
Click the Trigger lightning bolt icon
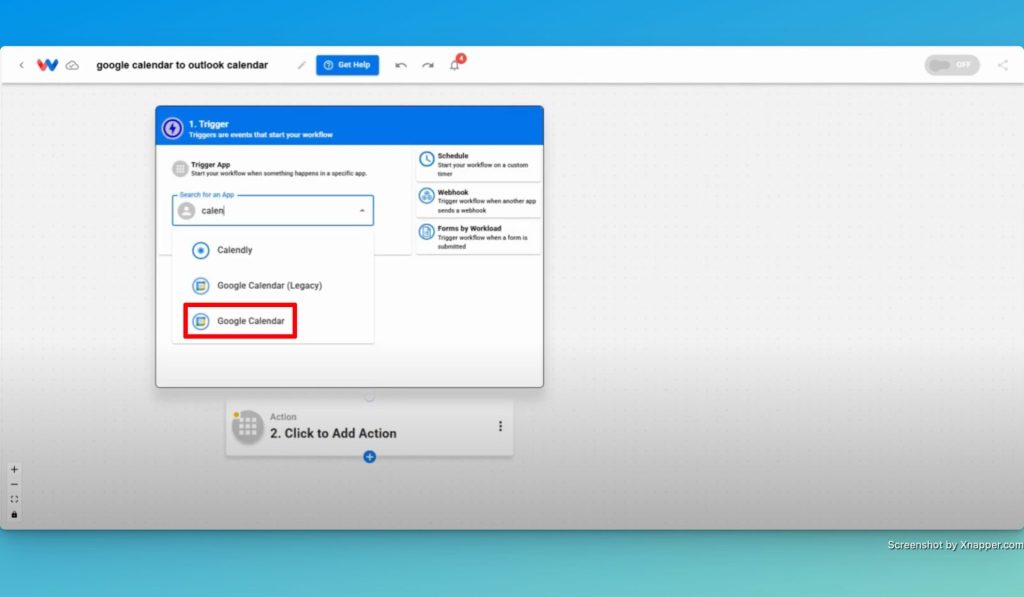pyautogui.click(x=172, y=129)
